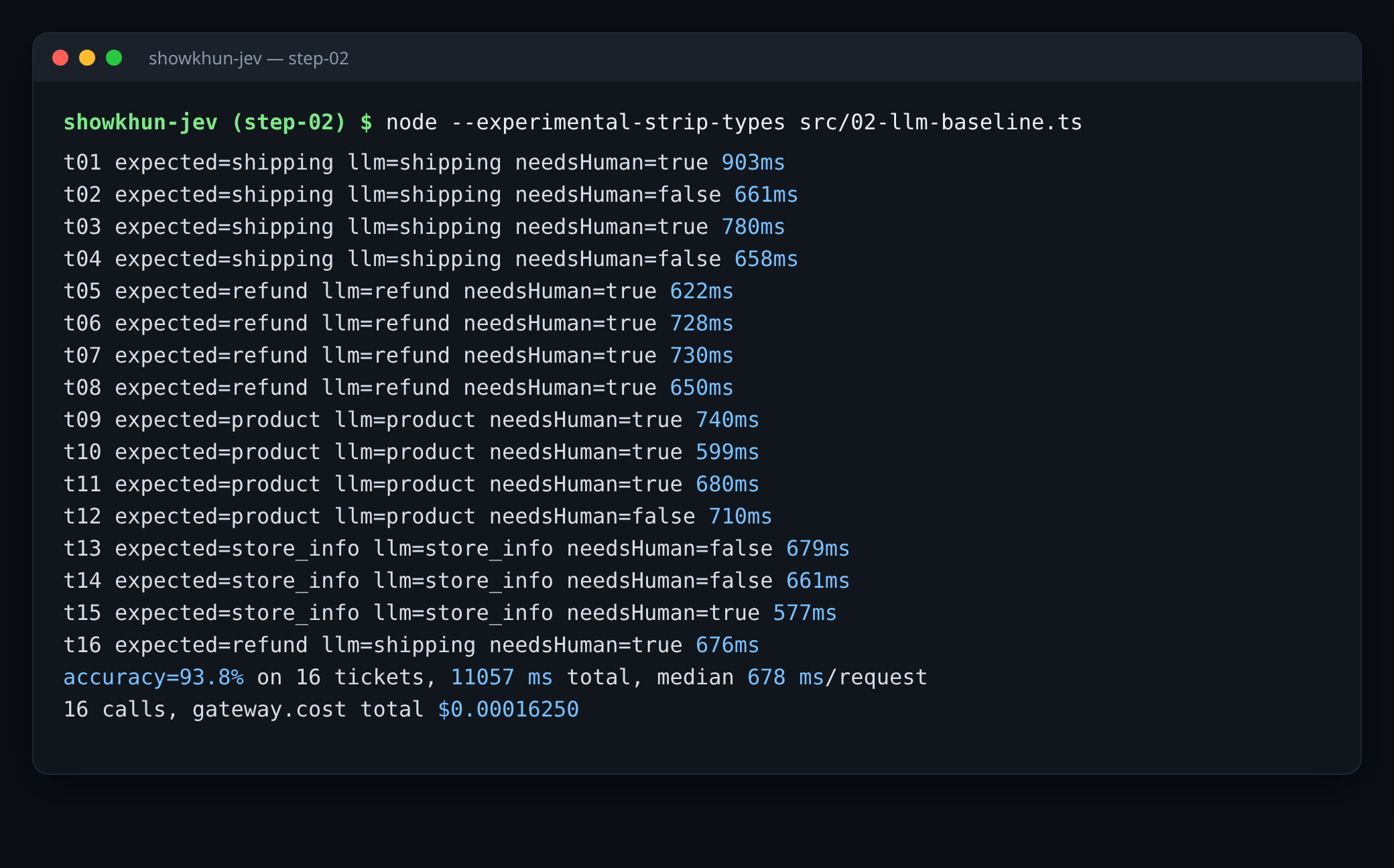Screen dimensions: 1394x868
Task: Click expected=store_info on row t13
Action: (x=237, y=548)
